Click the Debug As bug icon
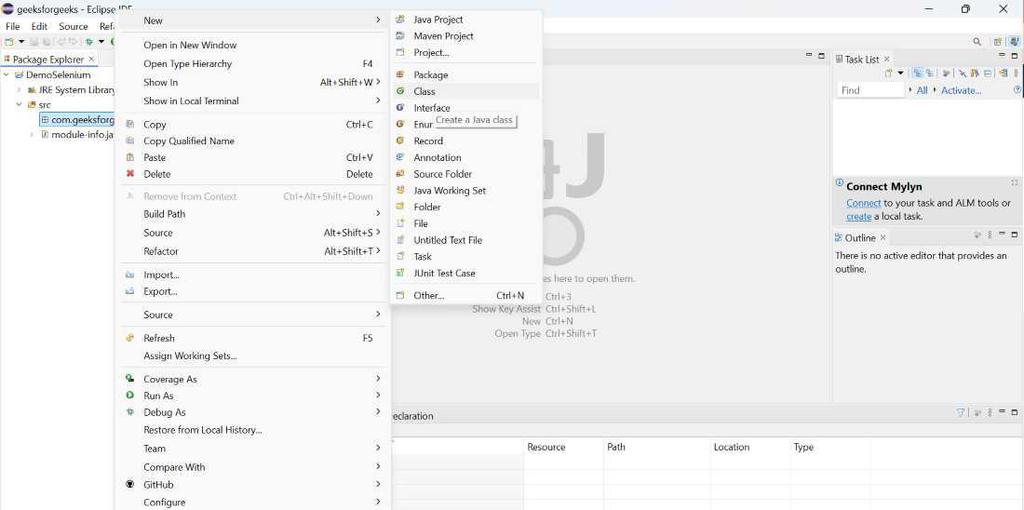 pyautogui.click(x=130, y=413)
